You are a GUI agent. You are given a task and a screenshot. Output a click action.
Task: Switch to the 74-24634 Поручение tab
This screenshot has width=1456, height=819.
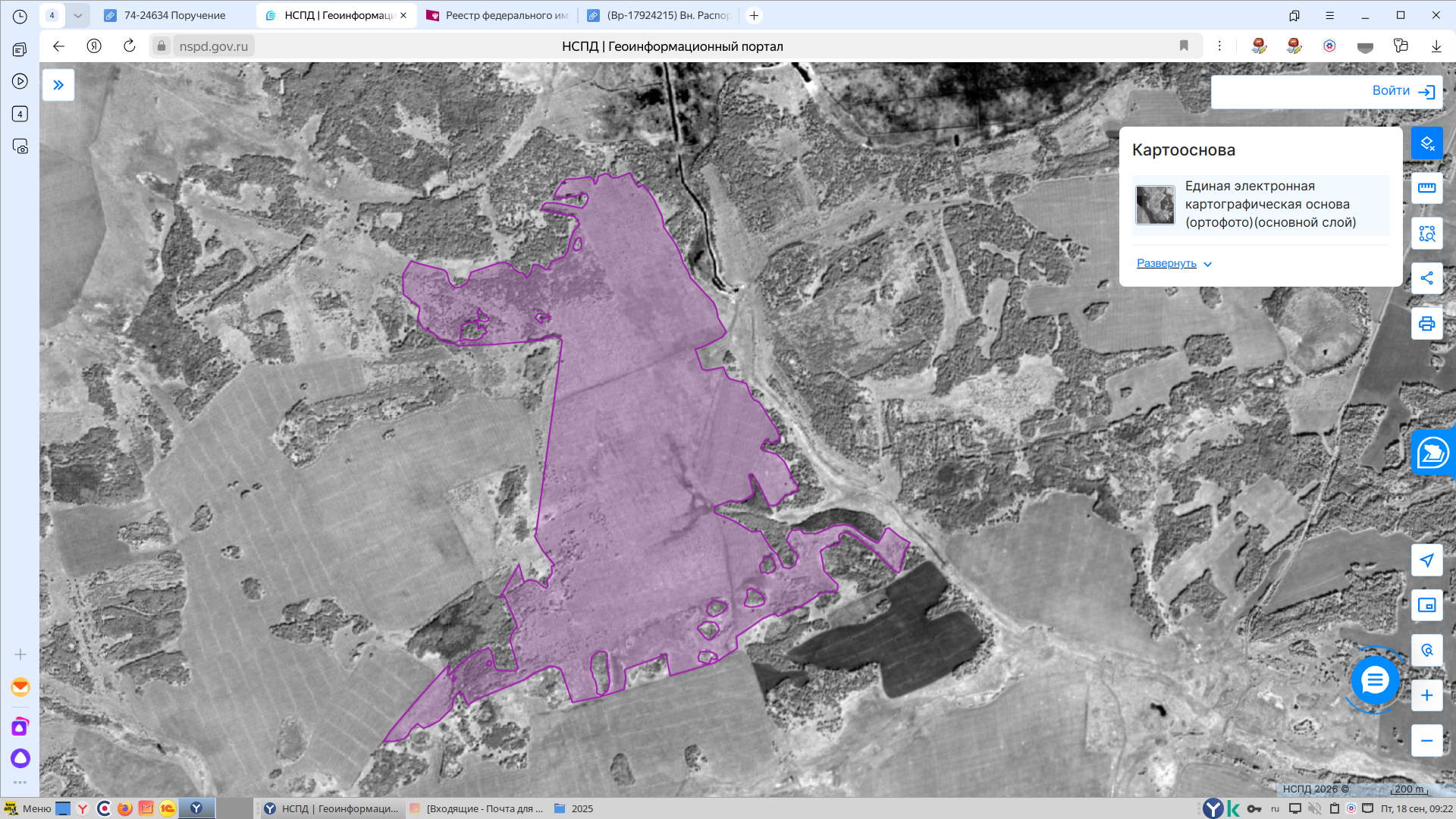pos(175,15)
